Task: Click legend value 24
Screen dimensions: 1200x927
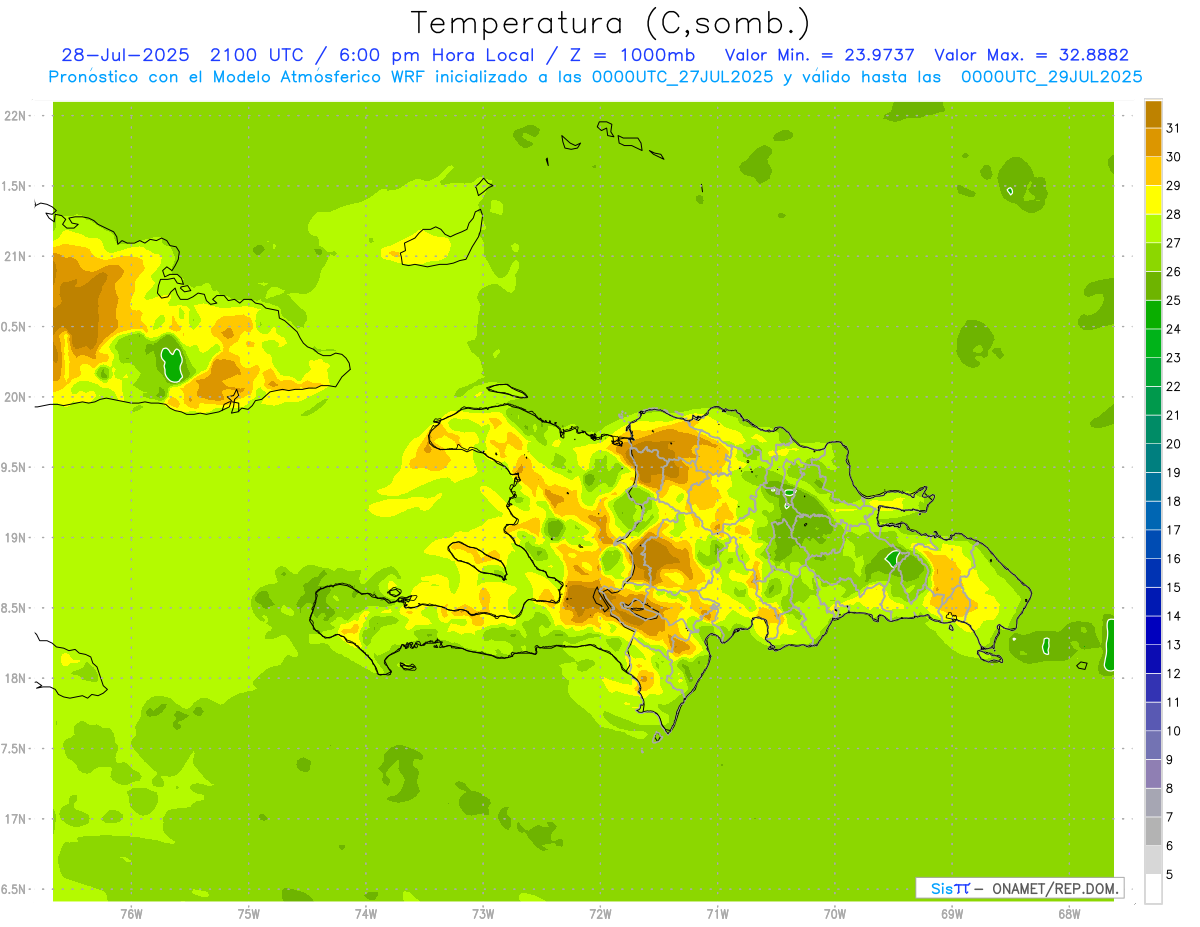Action: point(1173,329)
